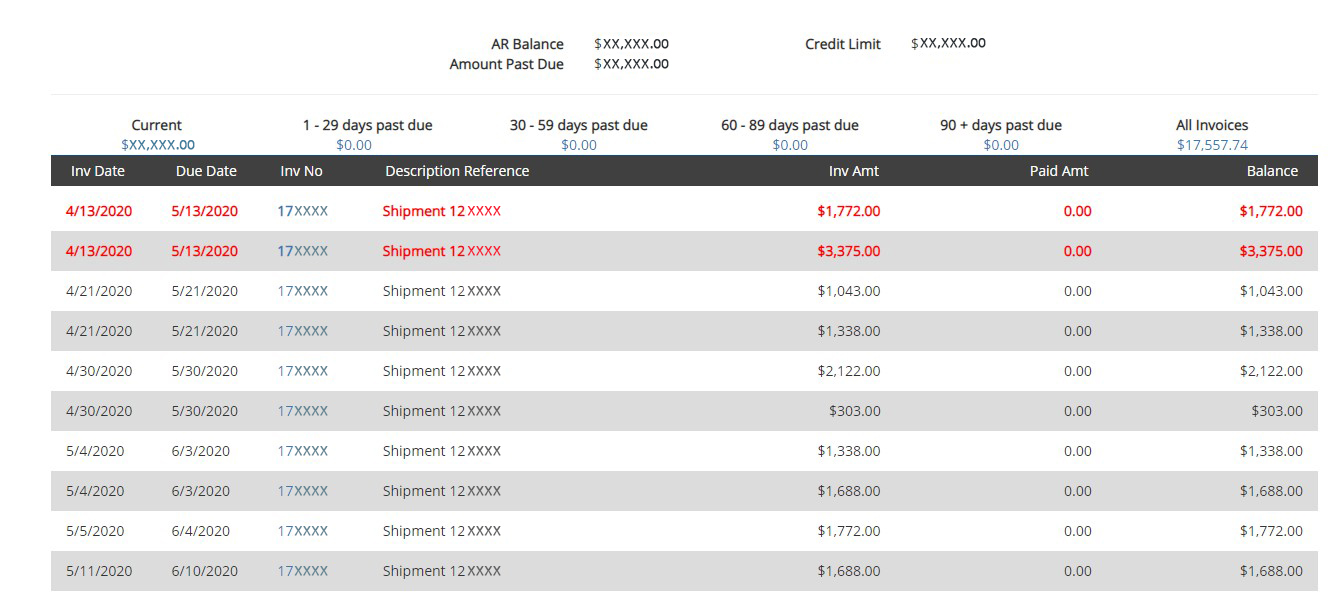Open the 30 - 59 days past due amount
The width and height of the screenshot is (1332, 594).
pos(578,144)
